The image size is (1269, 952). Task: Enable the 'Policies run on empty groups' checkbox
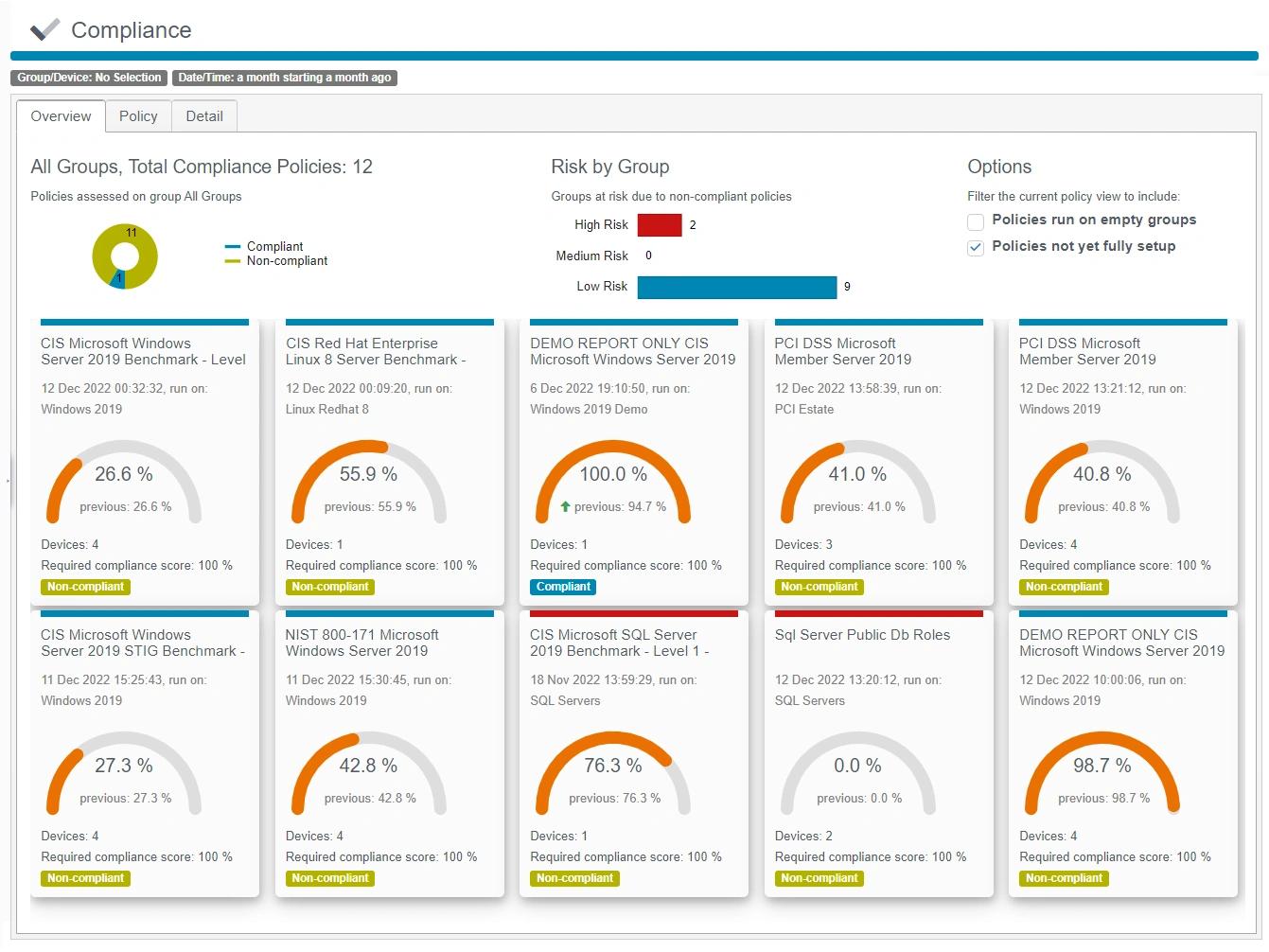coord(975,221)
